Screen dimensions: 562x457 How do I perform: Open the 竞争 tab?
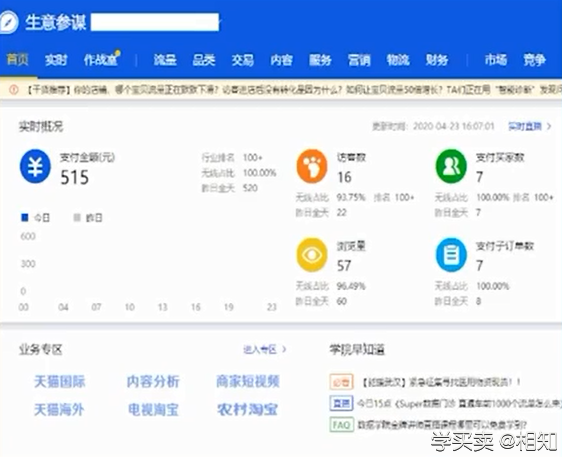(534, 60)
